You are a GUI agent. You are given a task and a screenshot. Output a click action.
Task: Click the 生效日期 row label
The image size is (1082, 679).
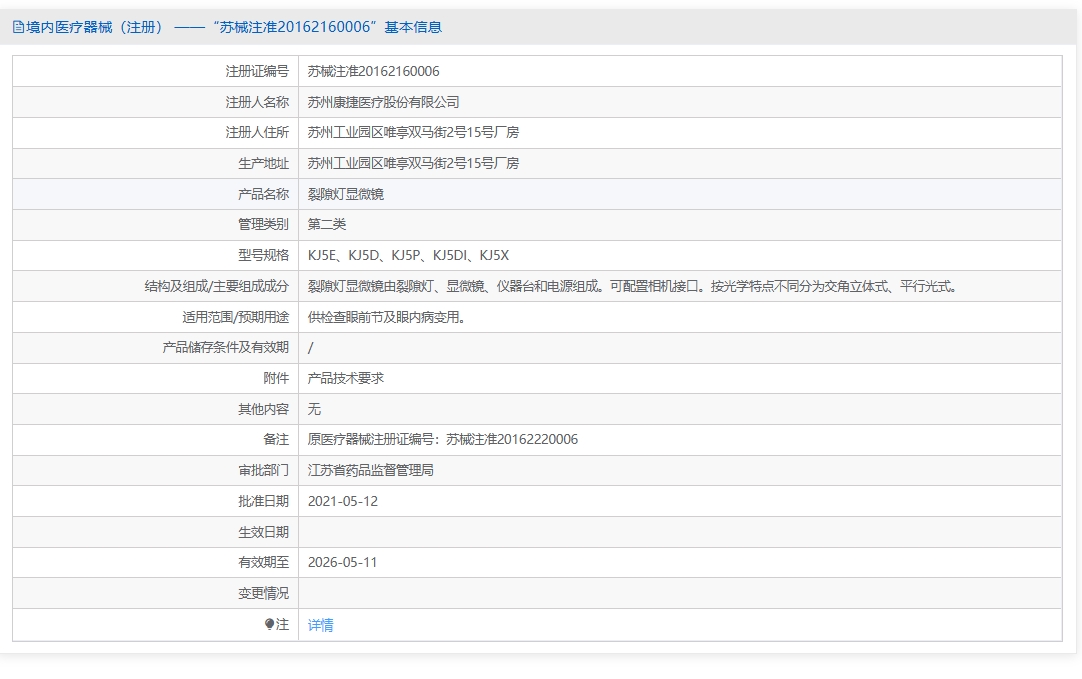(x=263, y=532)
